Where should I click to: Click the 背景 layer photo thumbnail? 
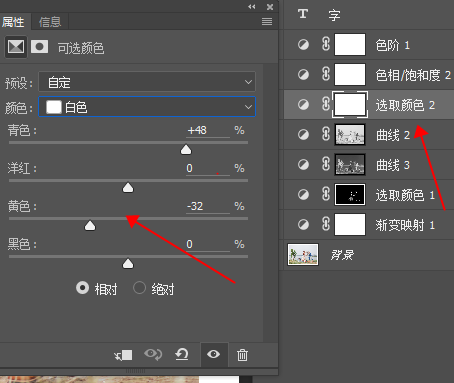[303, 254]
